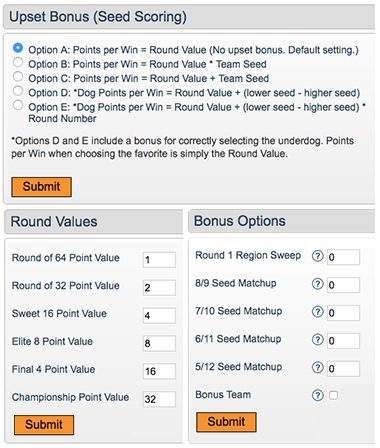Click the Championship Point Value input
Screen dimensions: 380x448
click(159, 399)
